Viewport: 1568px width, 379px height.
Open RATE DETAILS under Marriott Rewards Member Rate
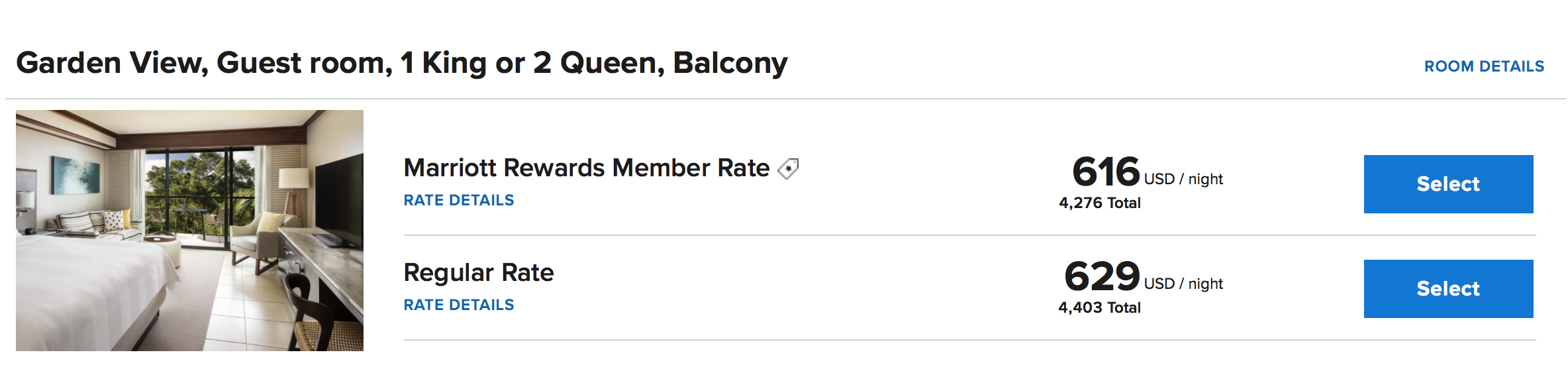(x=459, y=200)
